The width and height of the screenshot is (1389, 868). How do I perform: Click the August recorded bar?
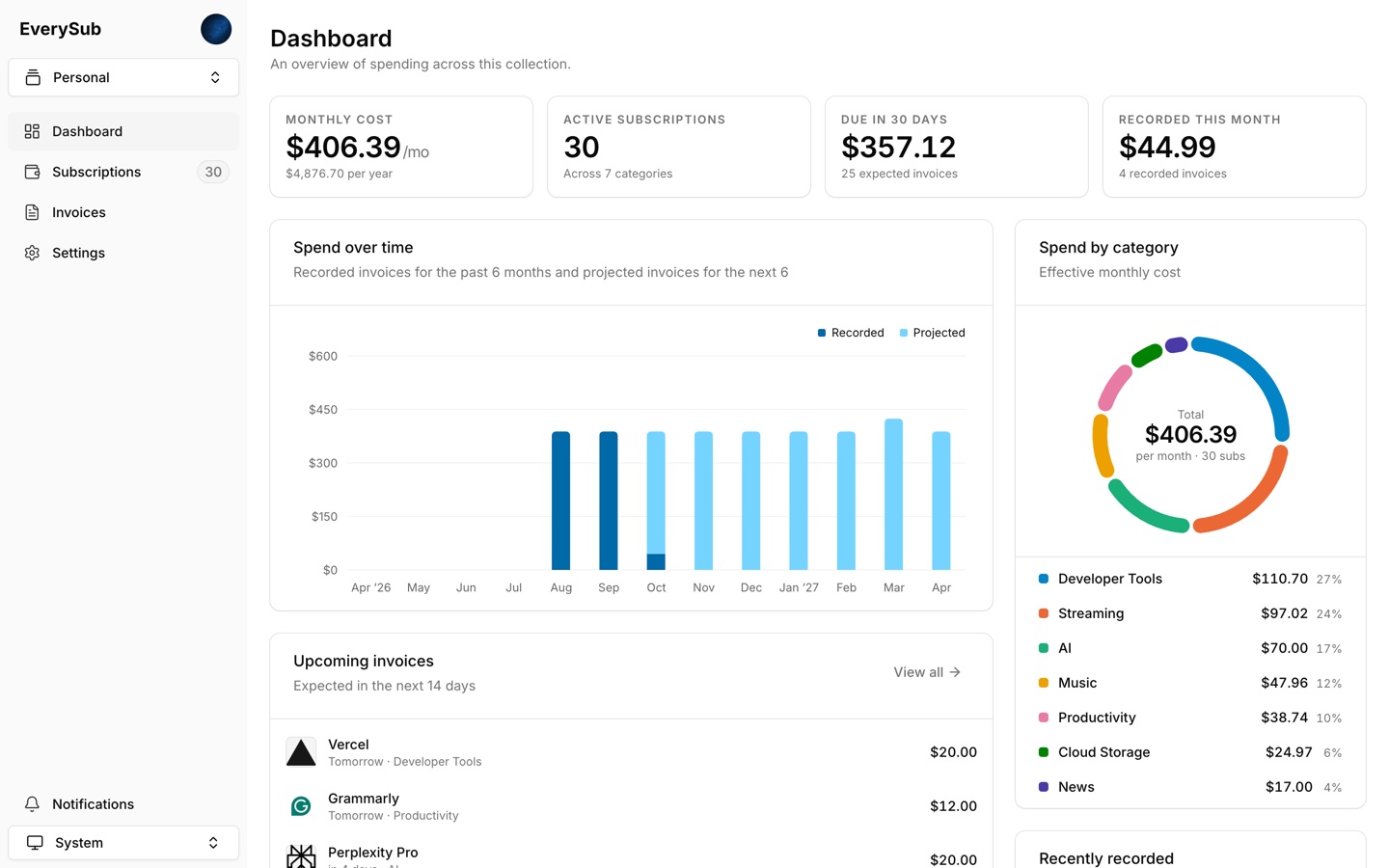[560, 501]
